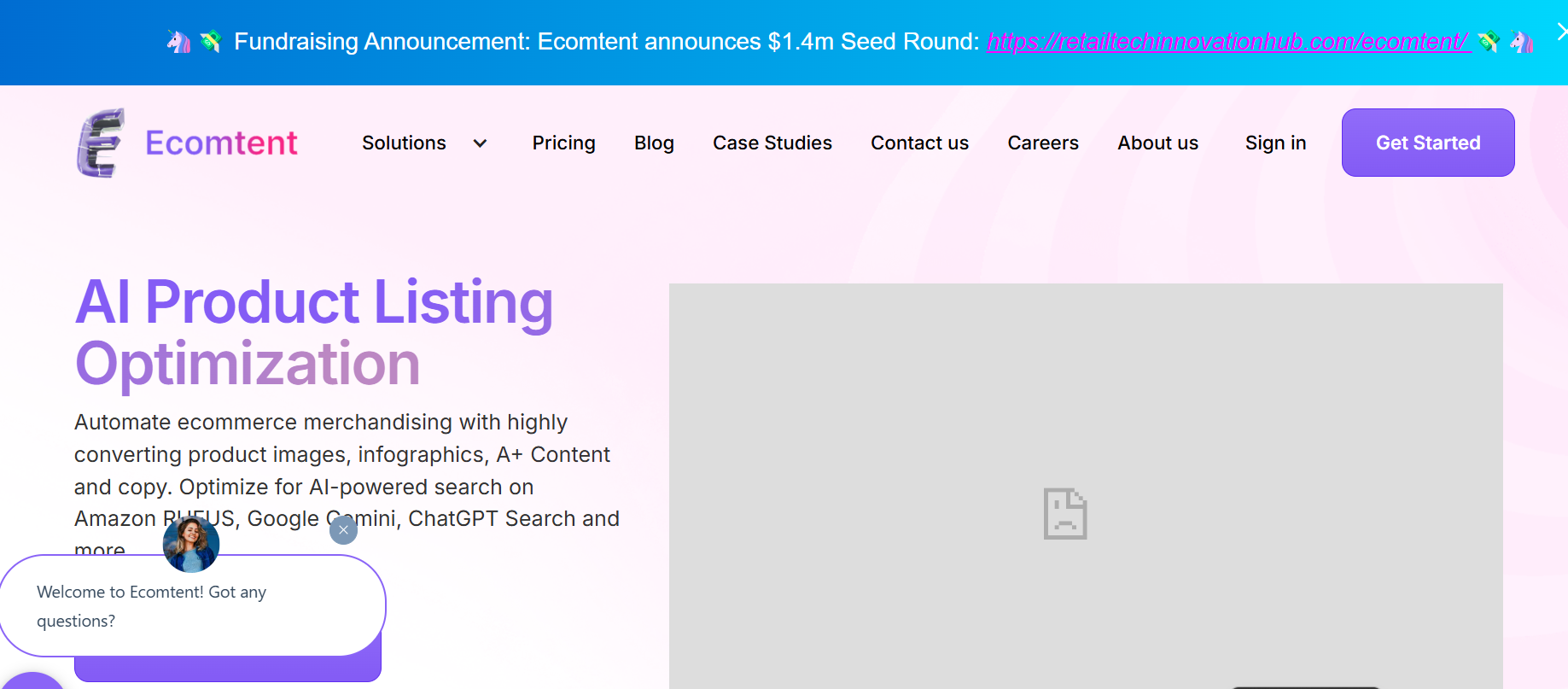Click the money emoji right of the link

(1489, 41)
